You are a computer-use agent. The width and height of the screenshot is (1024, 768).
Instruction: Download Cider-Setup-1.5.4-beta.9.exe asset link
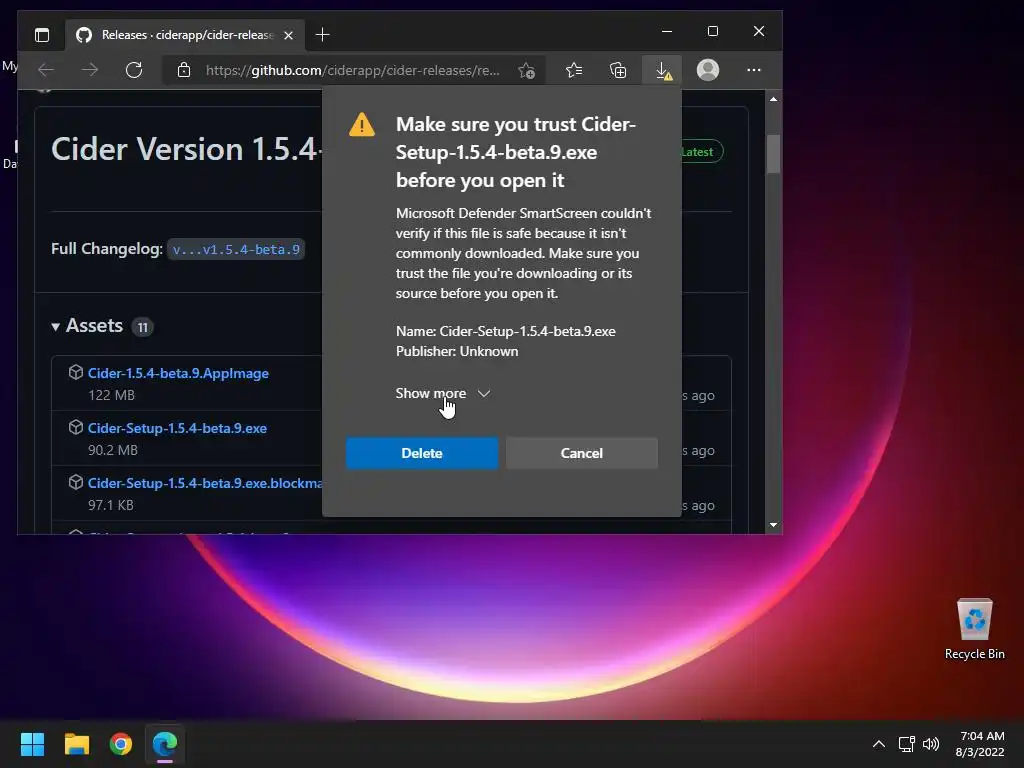click(x=177, y=428)
